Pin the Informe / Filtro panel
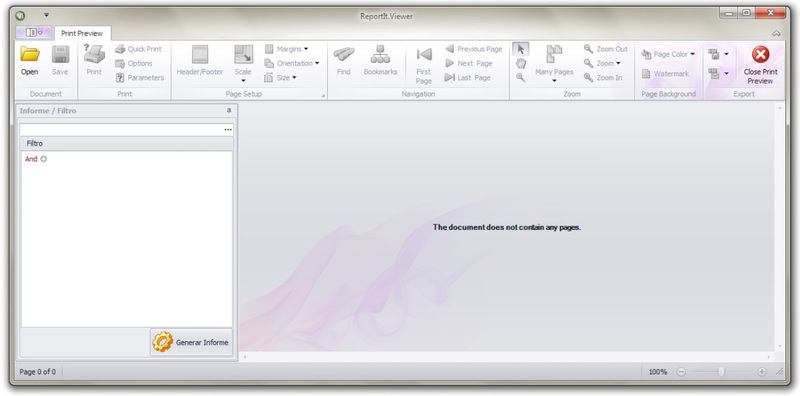 (229, 111)
